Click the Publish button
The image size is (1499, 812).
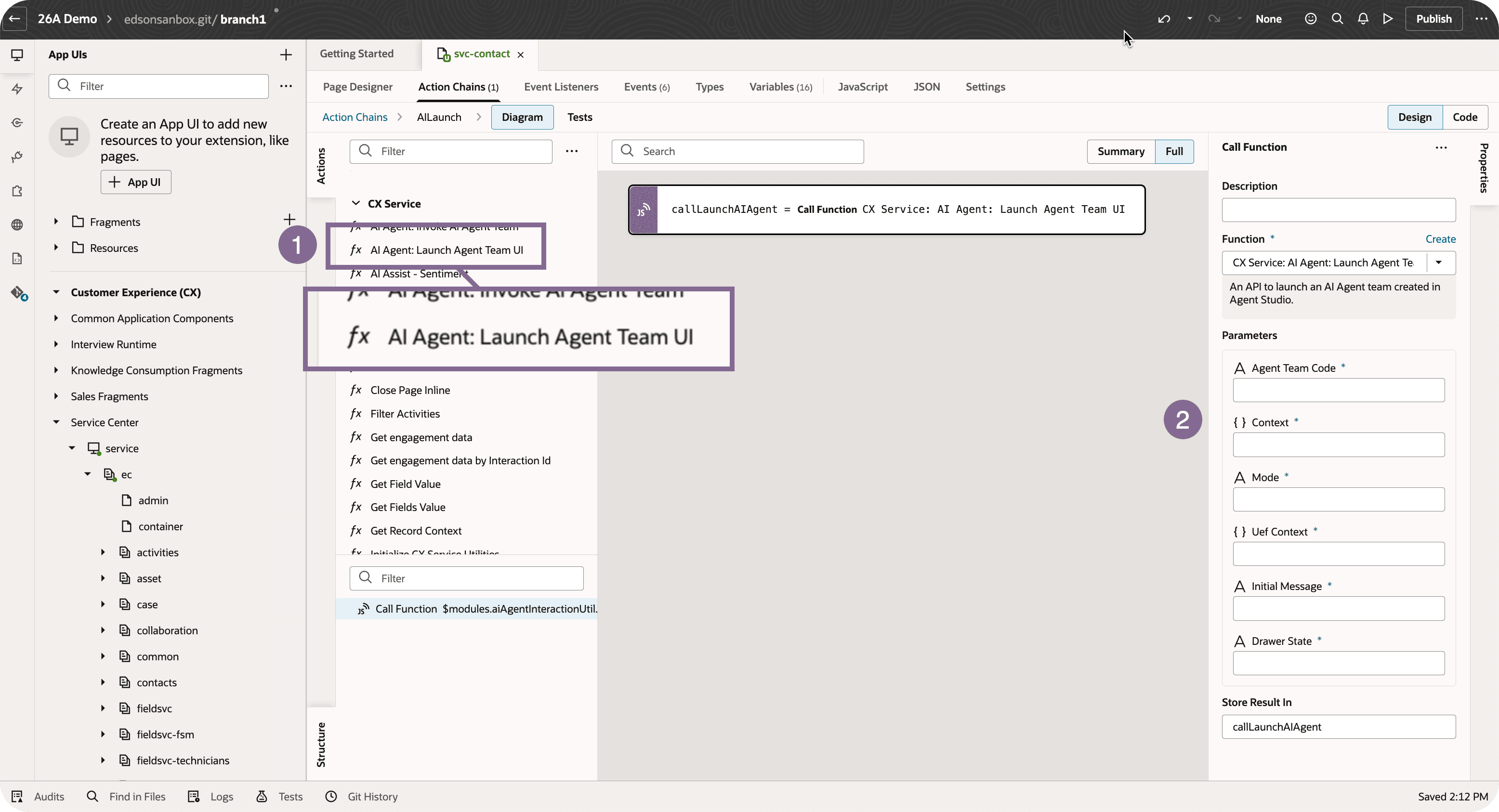pos(1433,19)
